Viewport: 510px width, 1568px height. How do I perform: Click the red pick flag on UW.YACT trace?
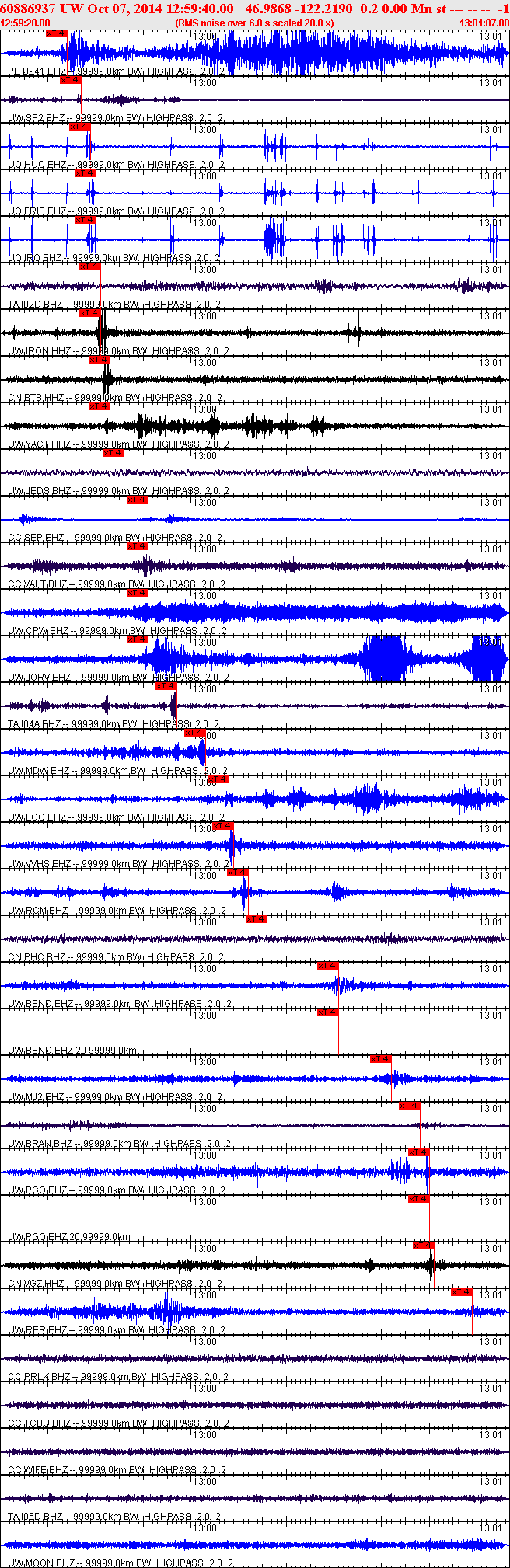click(99, 406)
